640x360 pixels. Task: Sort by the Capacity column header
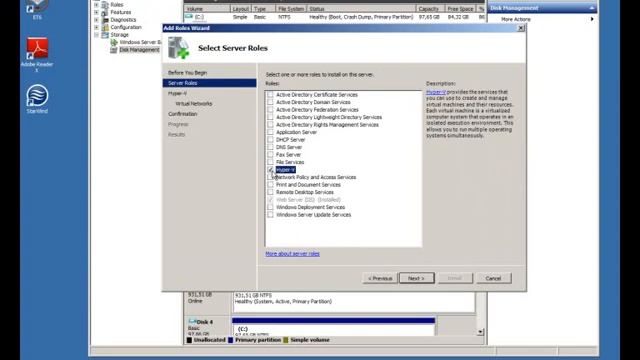click(430, 9)
